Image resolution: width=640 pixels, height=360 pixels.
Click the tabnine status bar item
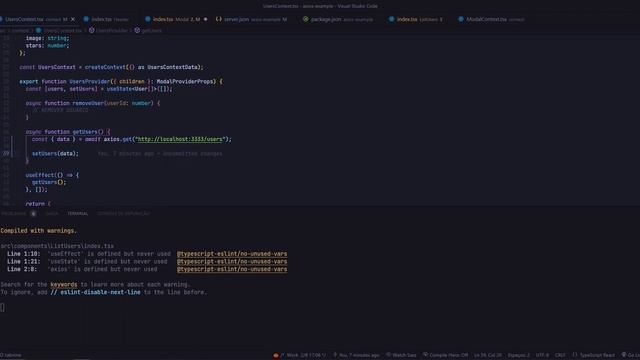point(11,355)
